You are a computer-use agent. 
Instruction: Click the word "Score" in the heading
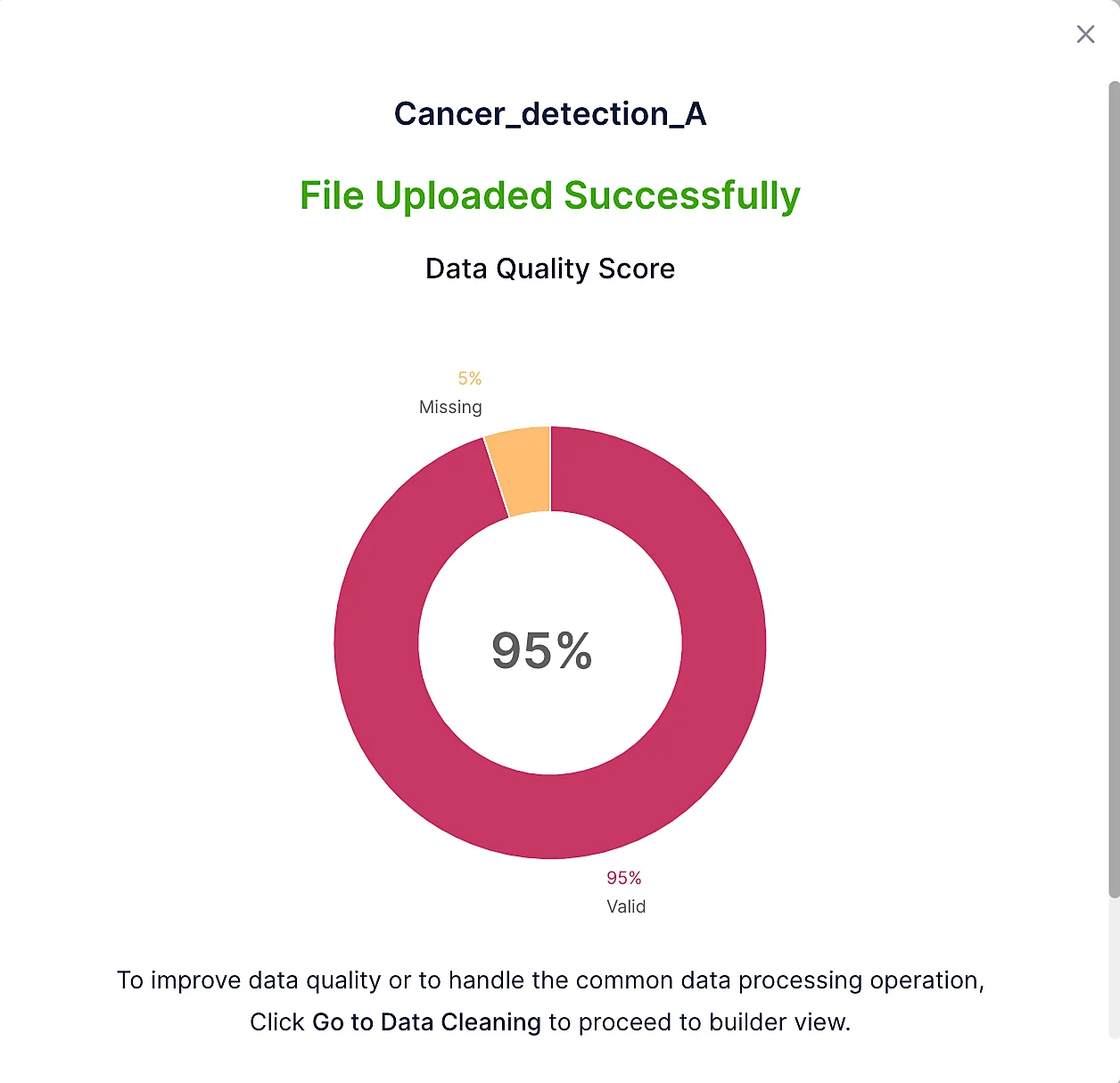637,269
